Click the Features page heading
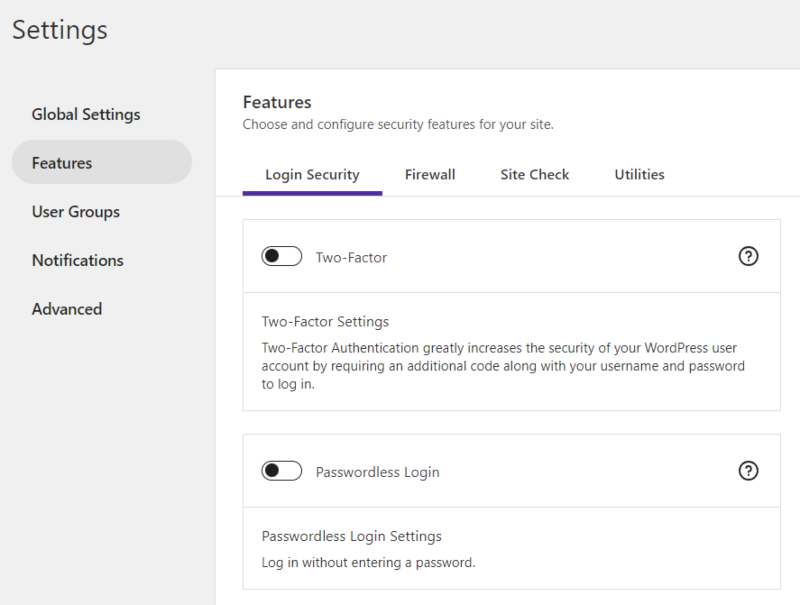The width and height of the screenshot is (800, 605). tap(277, 102)
